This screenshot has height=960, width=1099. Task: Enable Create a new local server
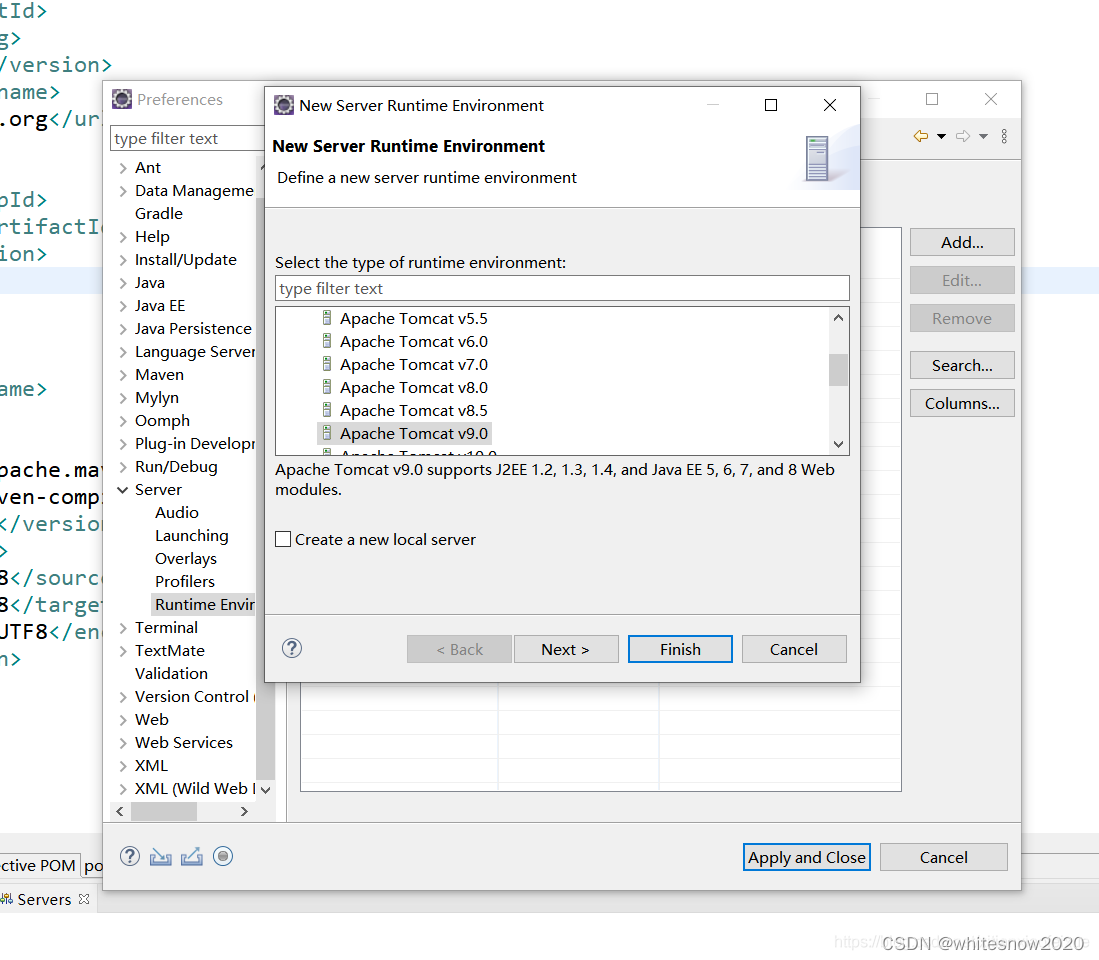point(283,539)
